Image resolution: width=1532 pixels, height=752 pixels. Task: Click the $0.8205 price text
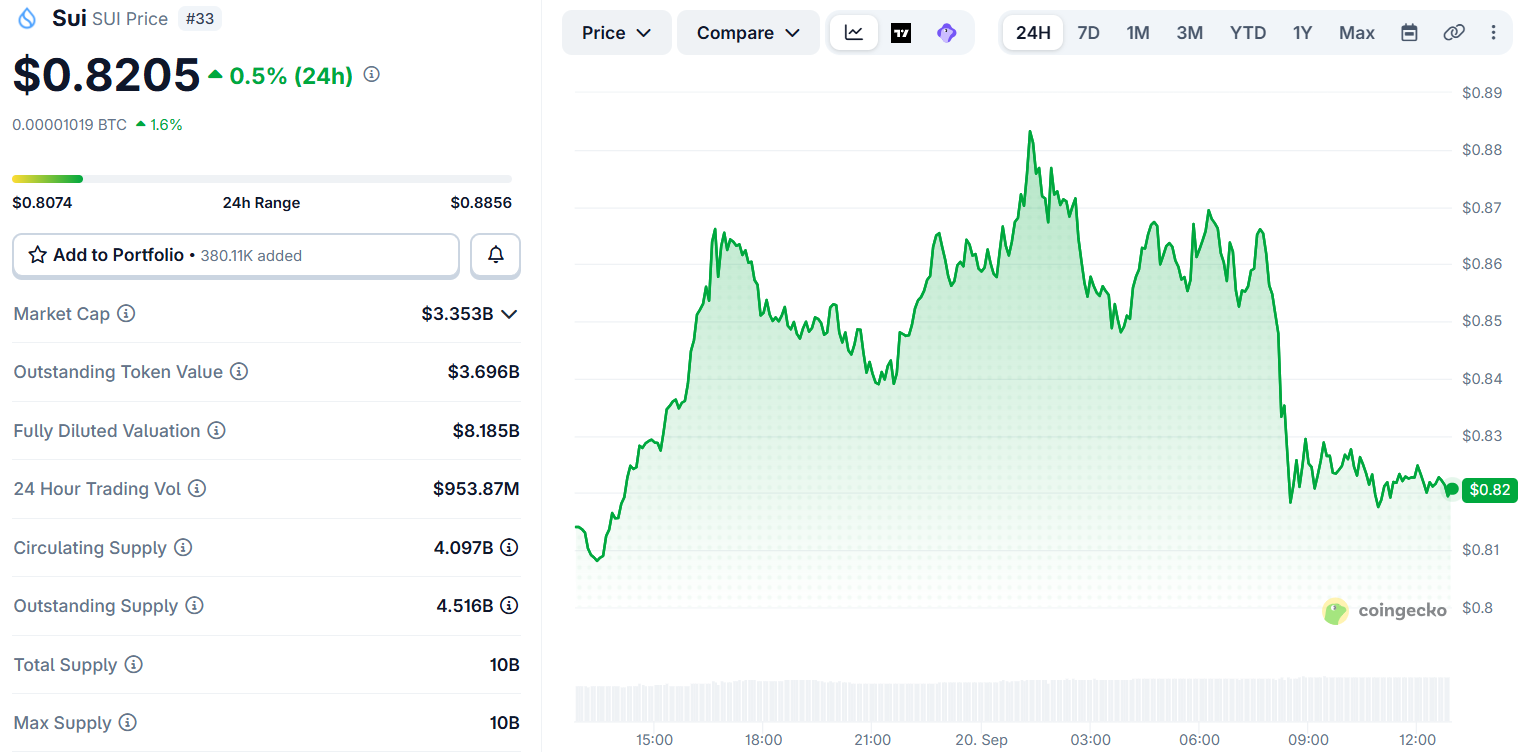106,75
